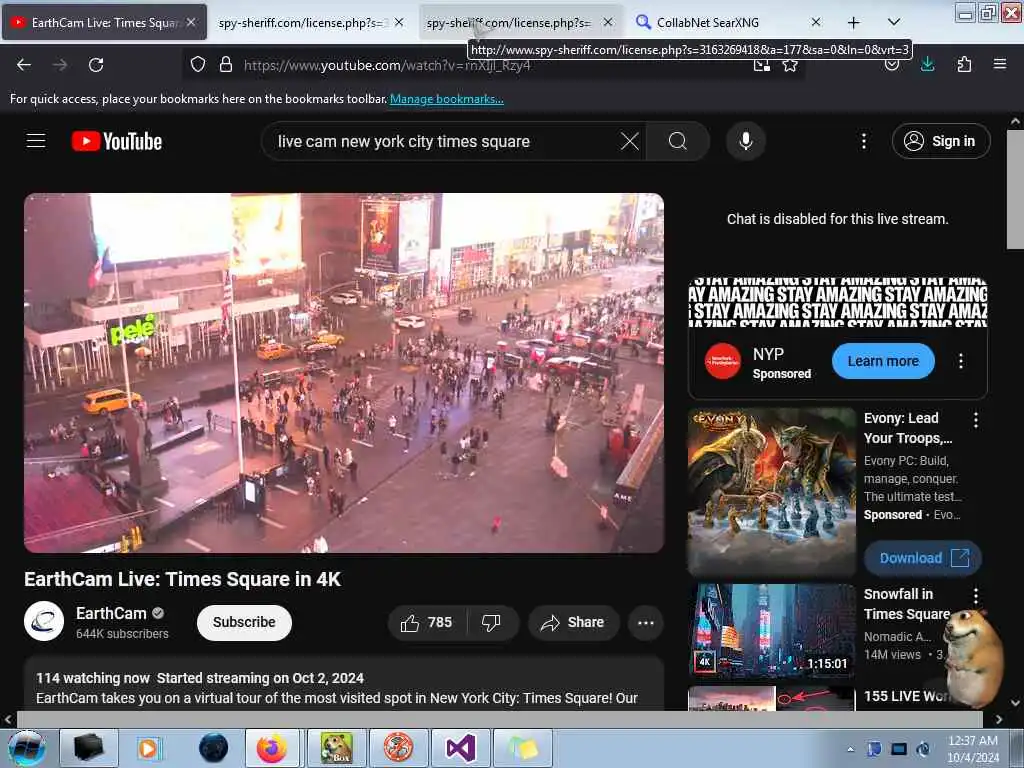Open options for Snowfall in Times Square video

tap(976, 596)
